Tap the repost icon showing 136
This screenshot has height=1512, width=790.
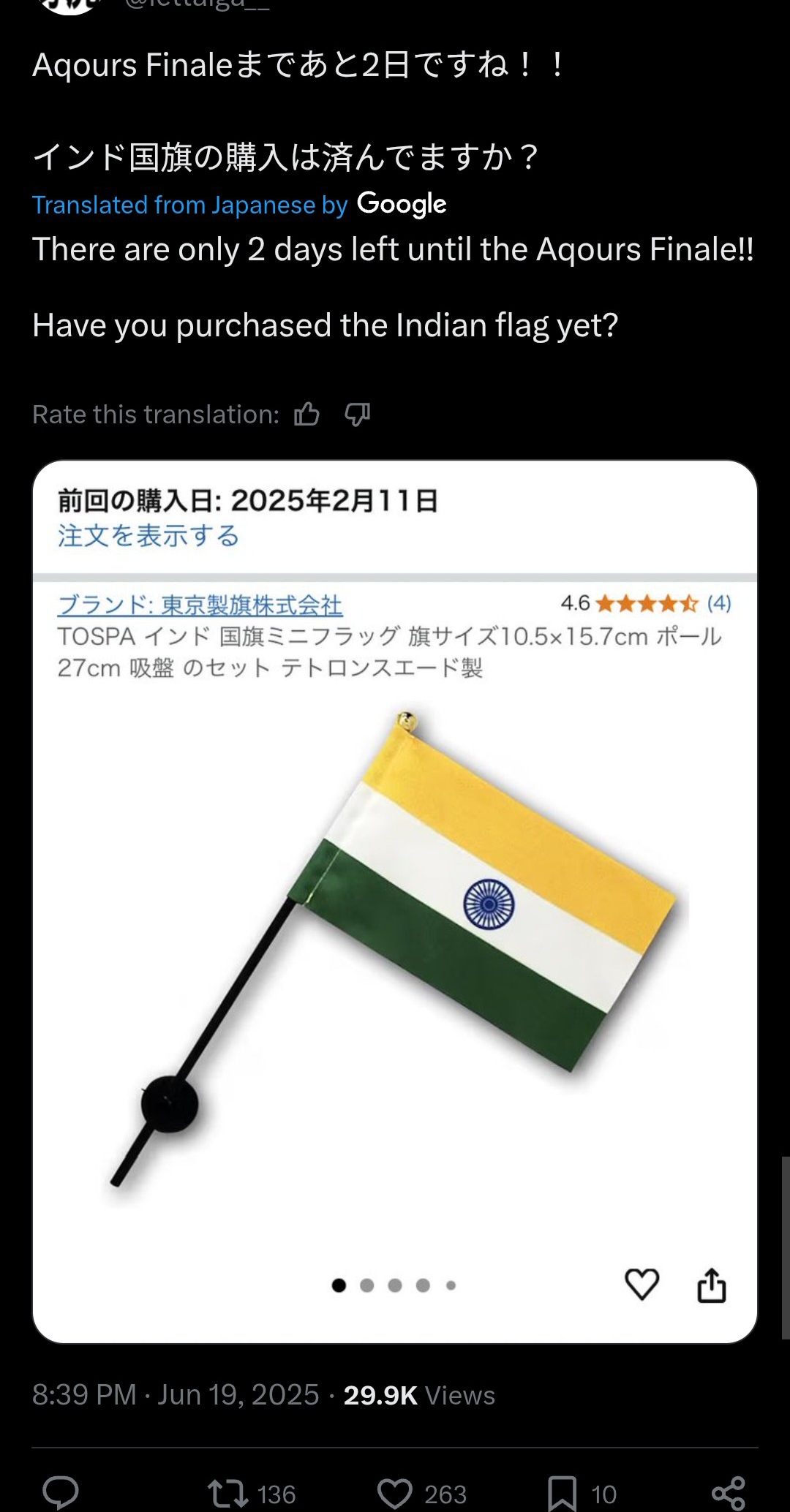(x=251, y=1494)
